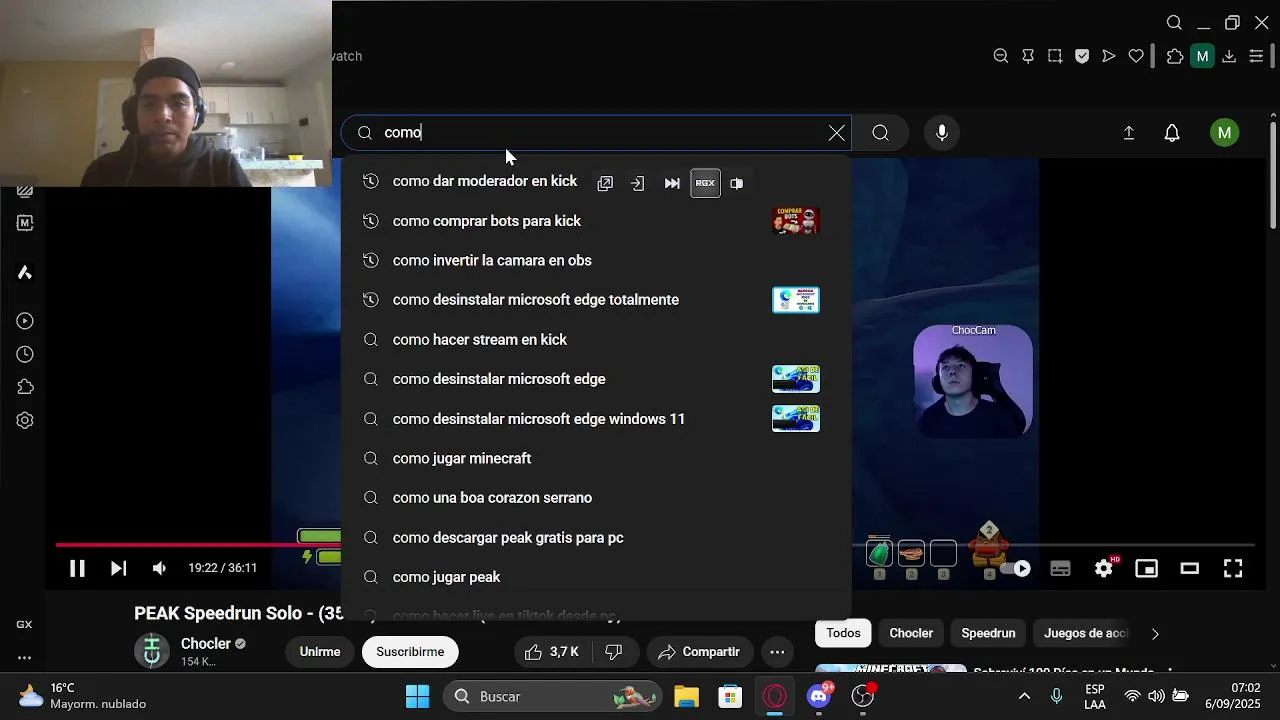Screen dimensions: 1280x720
Task: Open the player icon in Opera sidebar
Action: 25,321
